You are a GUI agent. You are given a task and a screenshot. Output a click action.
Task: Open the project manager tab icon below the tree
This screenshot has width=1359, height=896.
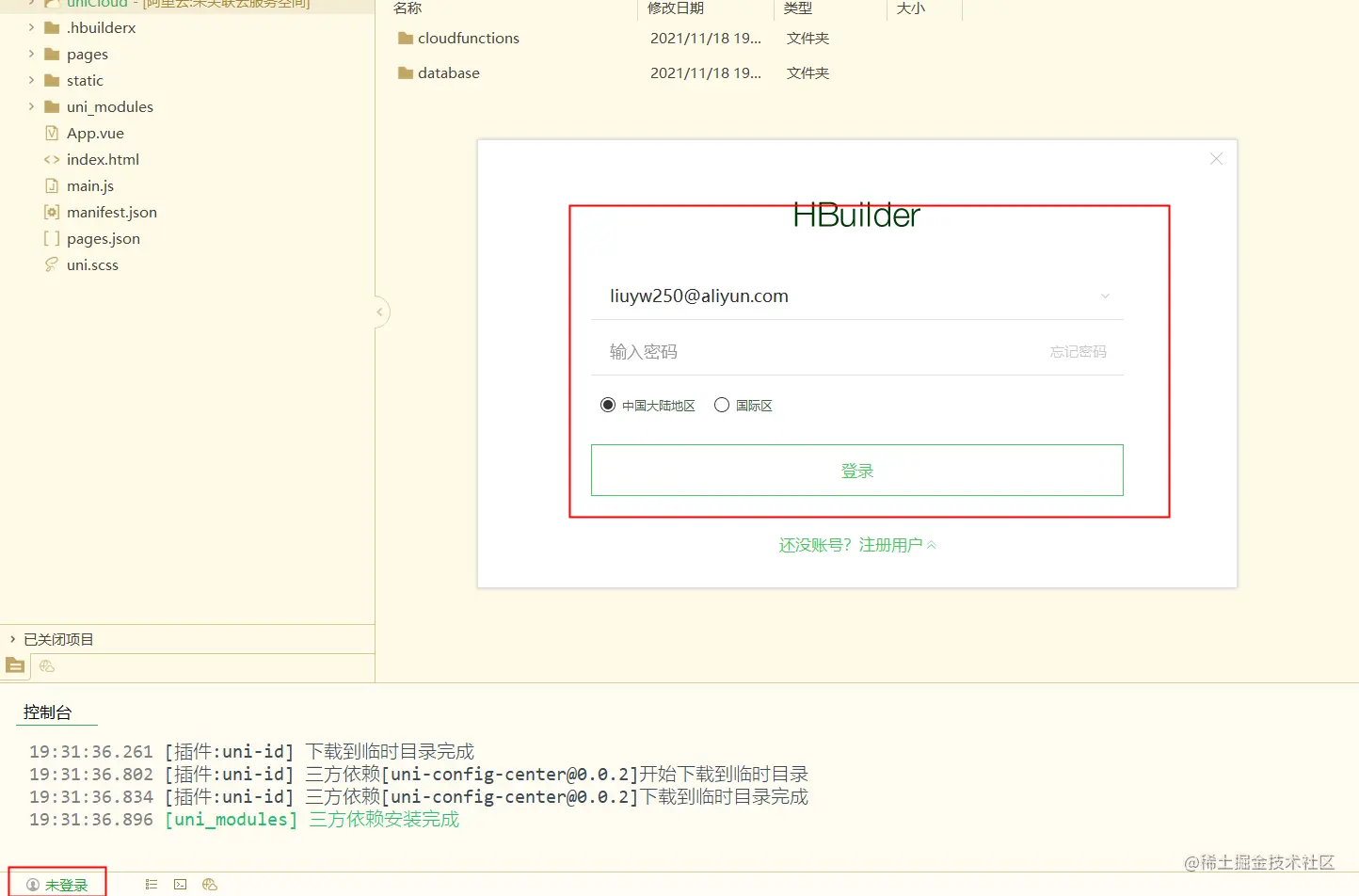click(x=15, y=666)
